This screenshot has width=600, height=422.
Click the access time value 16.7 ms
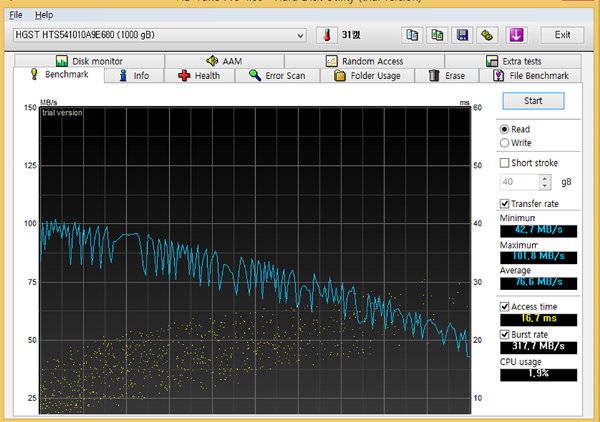(538, 319)
